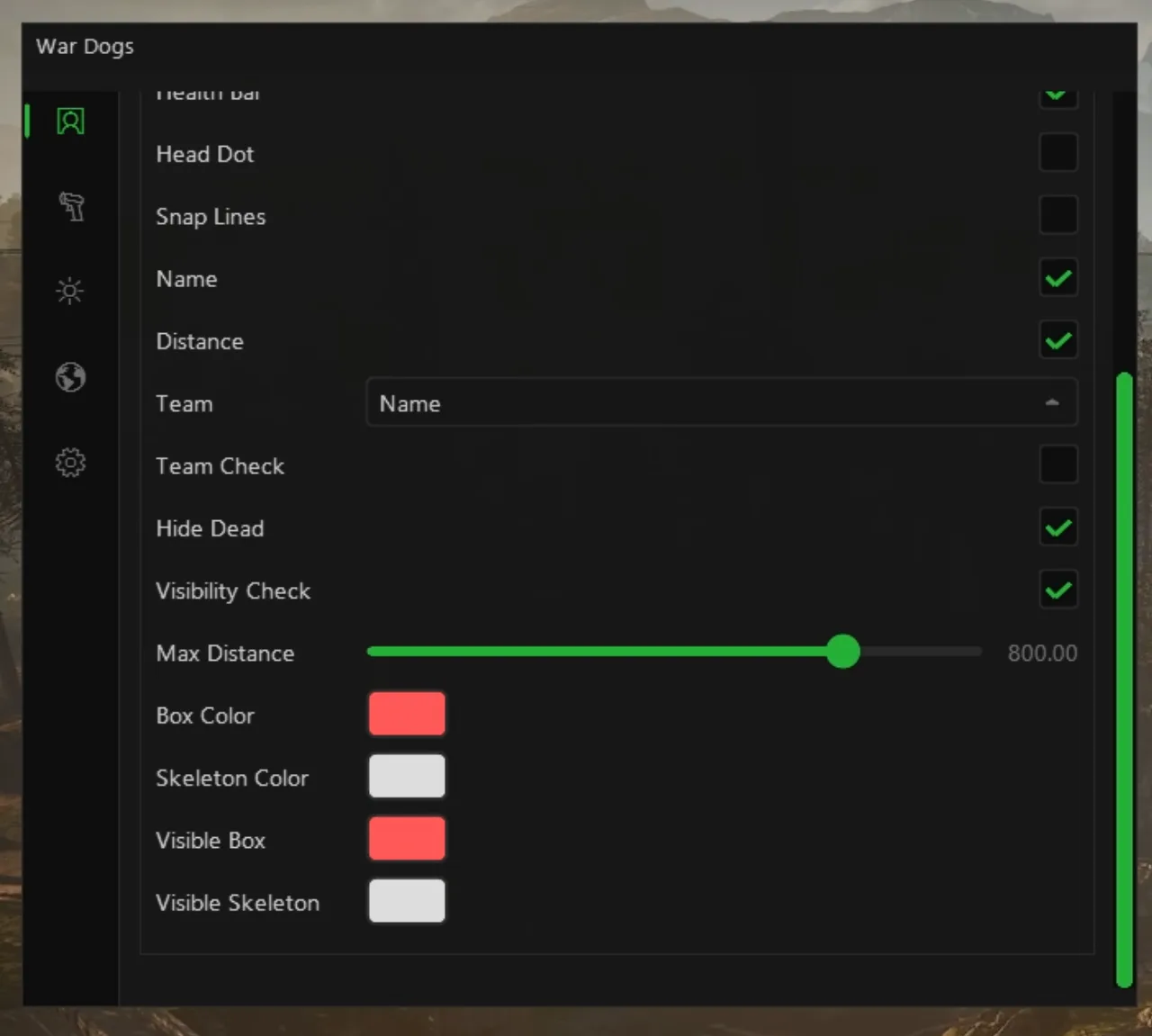This screenshot has width=1152, height=1036.
Task: Click the Distance label
Action: click(x=200, y=341)
